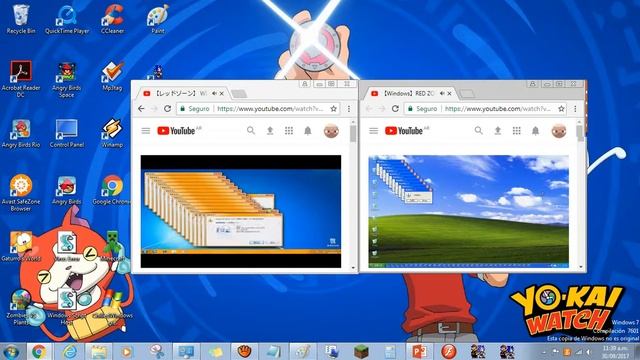Open Chrome menu dots in right window
640x360 pixels.
coord(575,109)
